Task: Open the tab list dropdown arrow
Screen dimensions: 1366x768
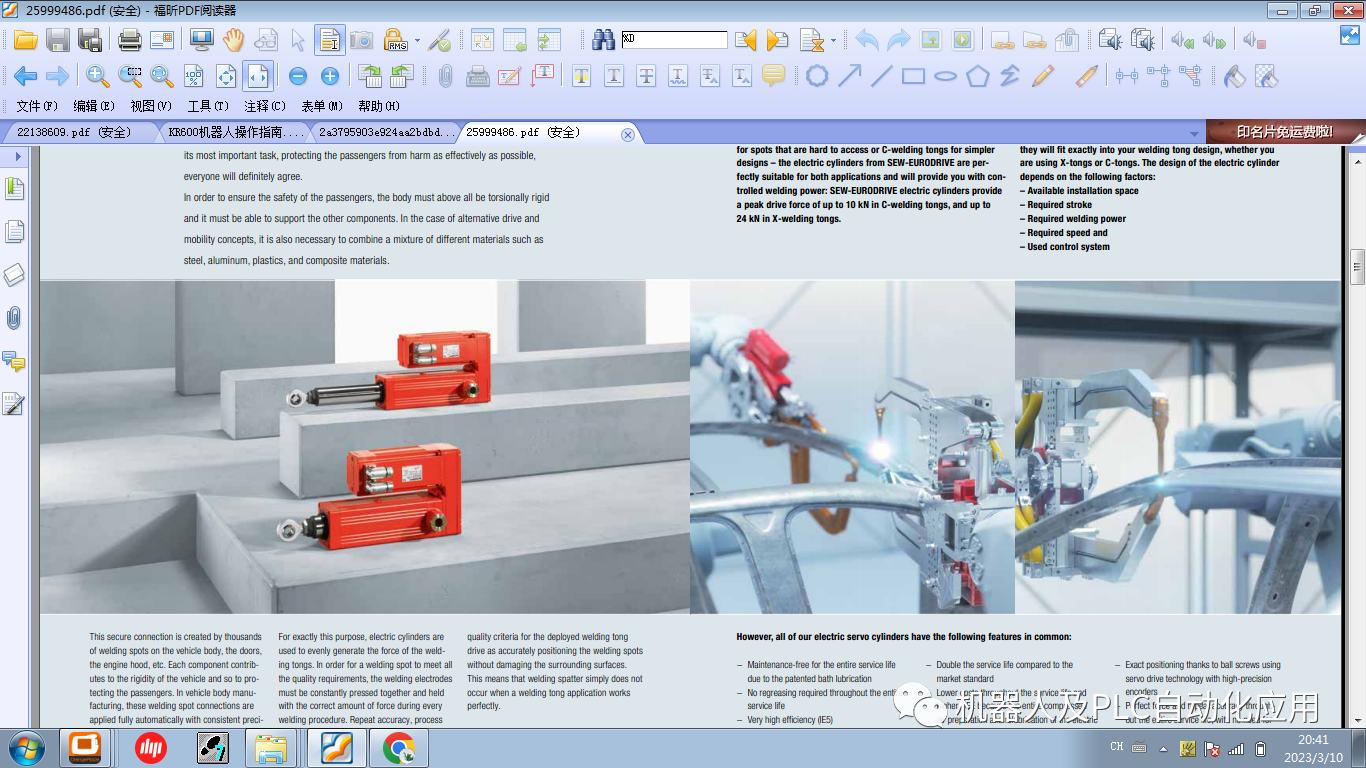Action: pos(1194,134)
